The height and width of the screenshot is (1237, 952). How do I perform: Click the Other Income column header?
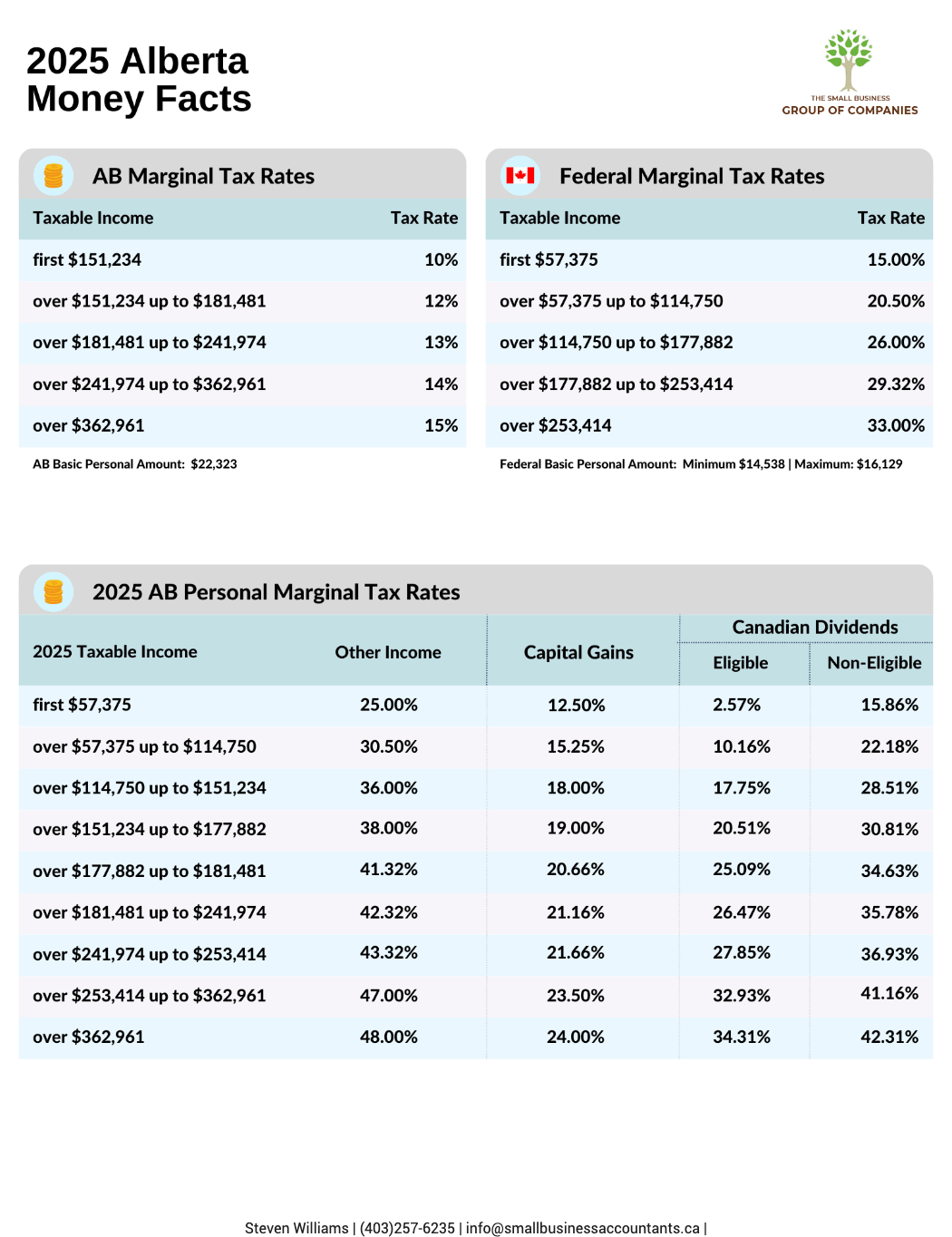(388, 652)
